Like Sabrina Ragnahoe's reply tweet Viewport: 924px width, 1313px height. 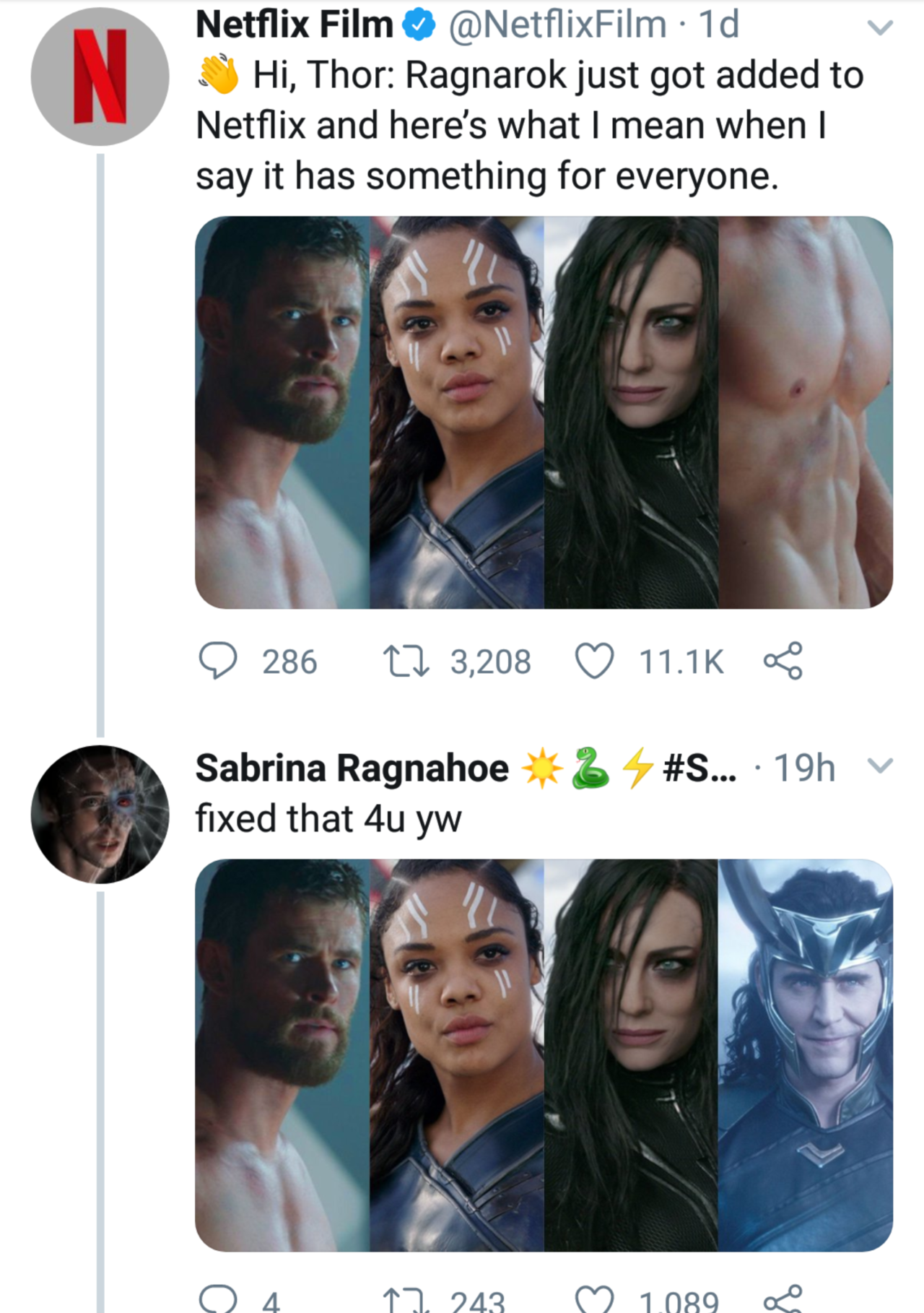point(594,1300)
